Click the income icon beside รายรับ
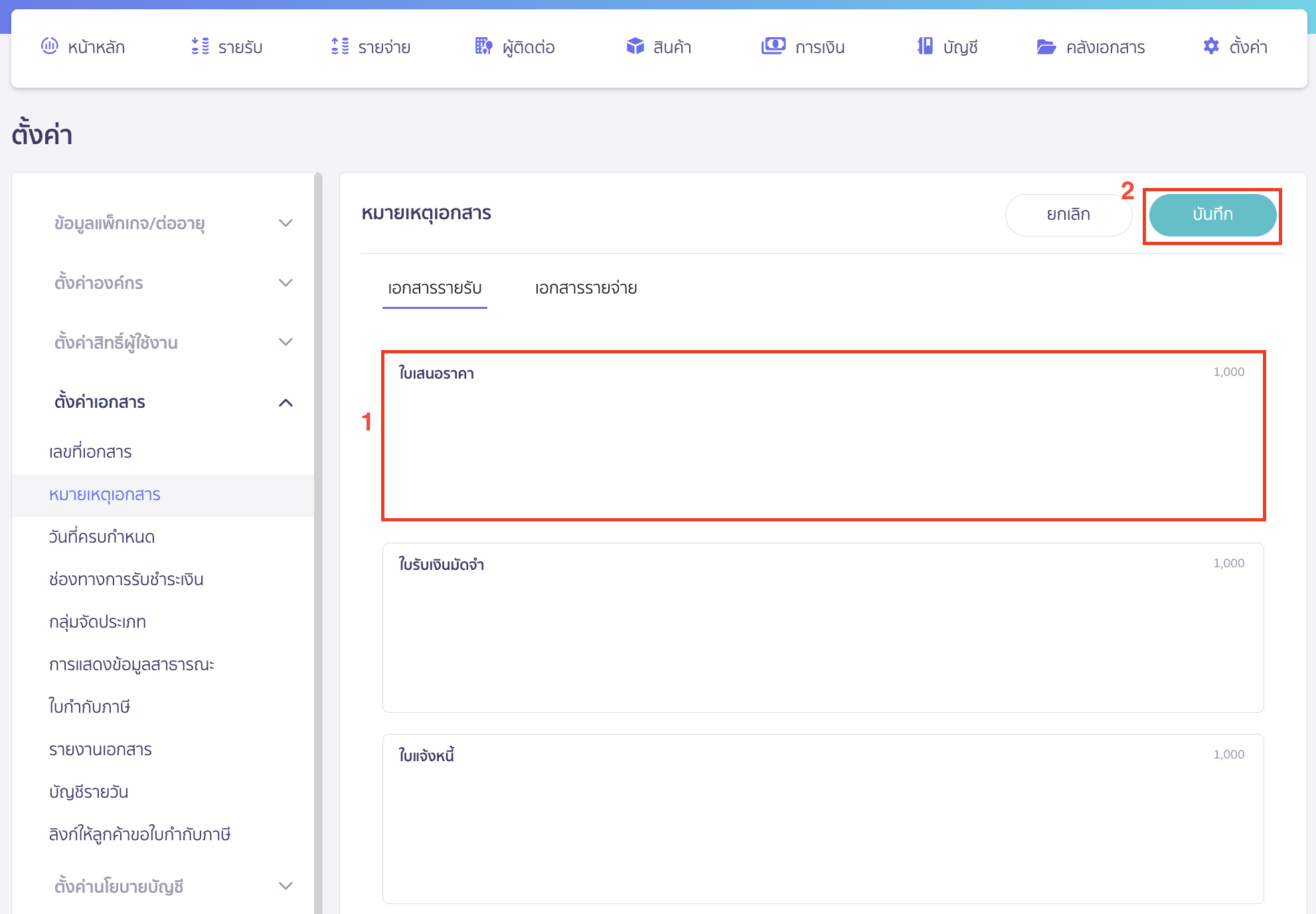 click(200, 46)
